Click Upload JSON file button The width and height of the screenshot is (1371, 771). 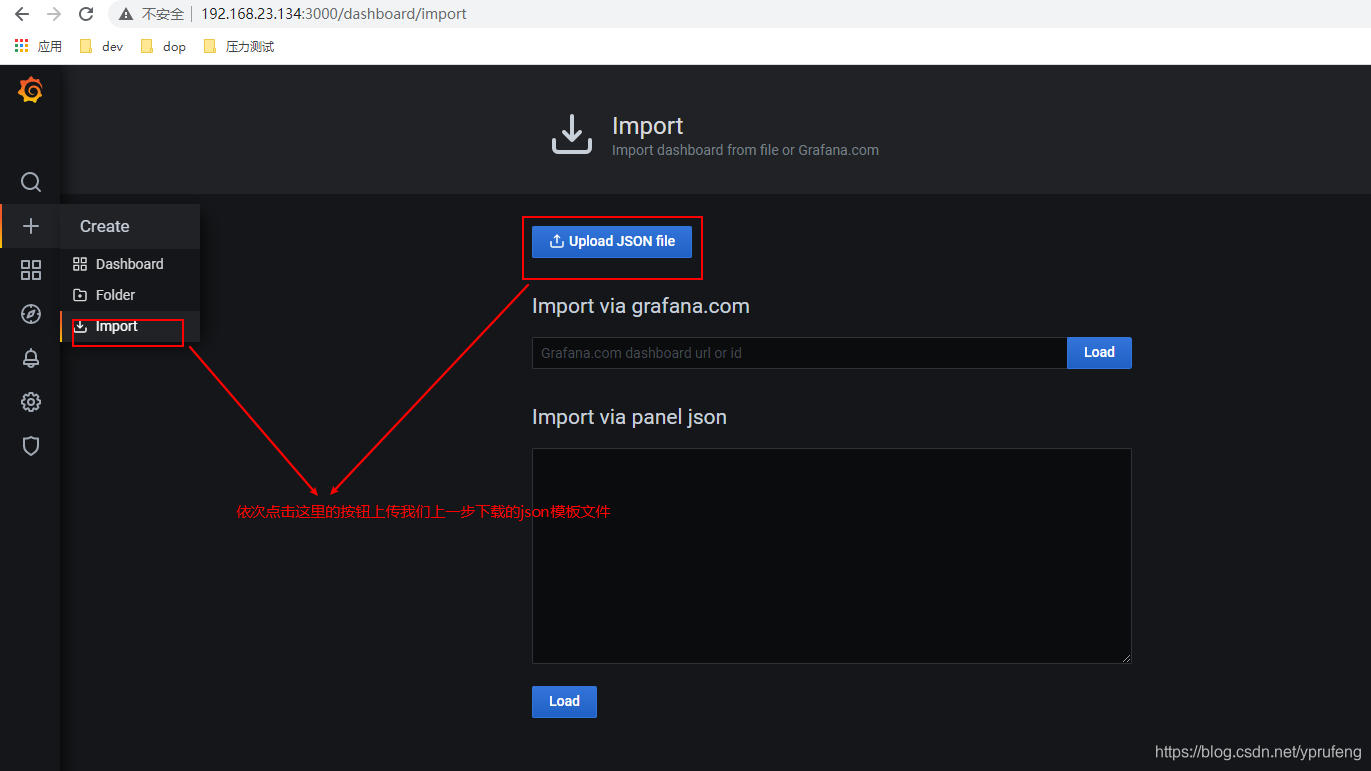pyautogui.click(x=612, y=241)
